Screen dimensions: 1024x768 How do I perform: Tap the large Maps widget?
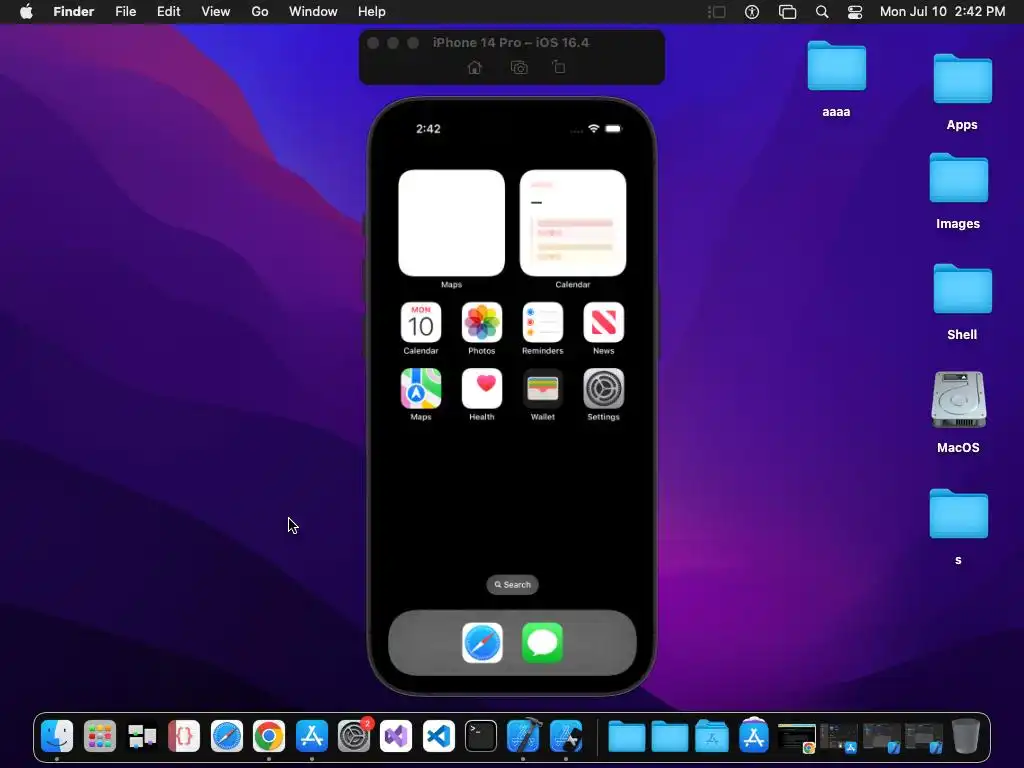pyautogui.click(x=451, y=223)
